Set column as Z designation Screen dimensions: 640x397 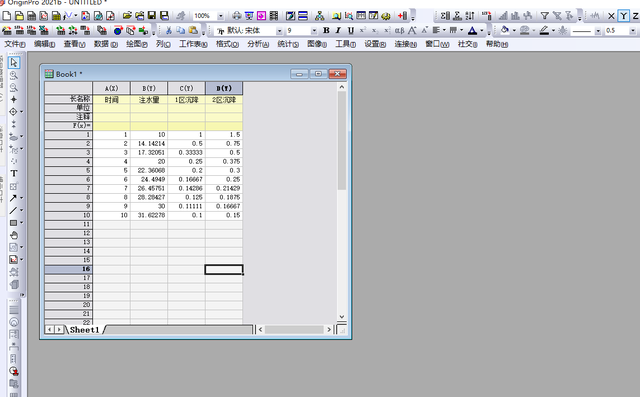(x=635, y=16)
